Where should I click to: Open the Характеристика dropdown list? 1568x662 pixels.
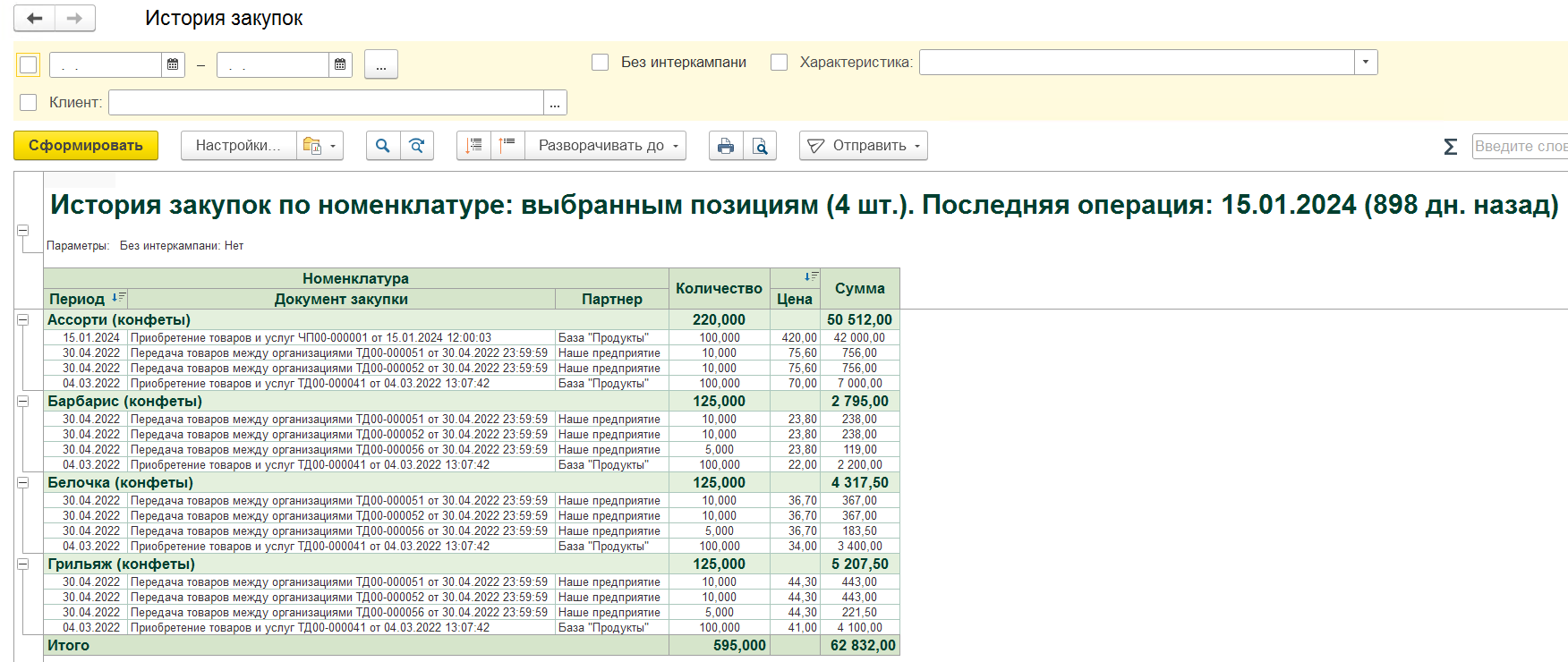pos(1366,63)
